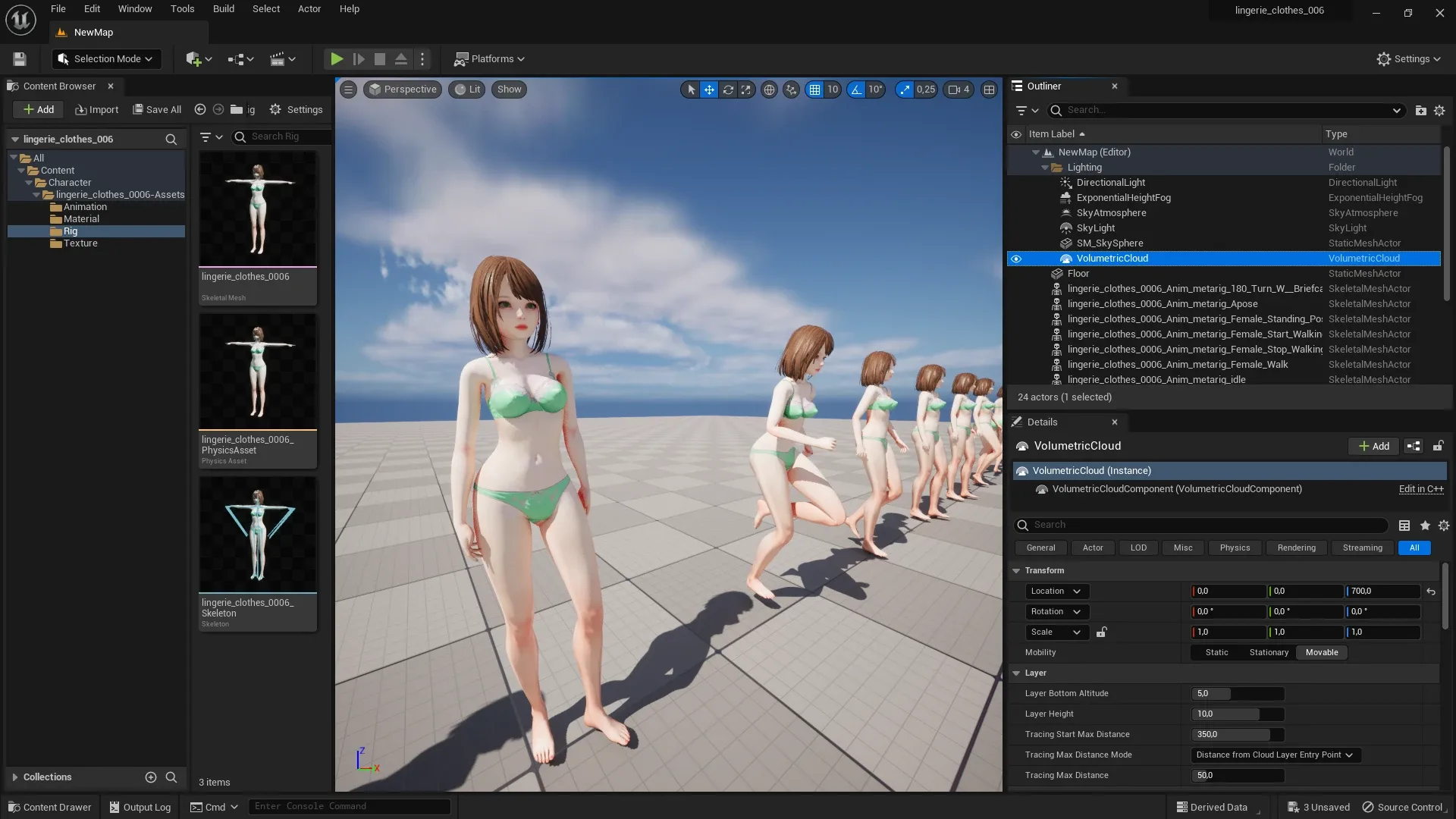
Task: Open the Perspective viewport options
Action: coord(403,89)
